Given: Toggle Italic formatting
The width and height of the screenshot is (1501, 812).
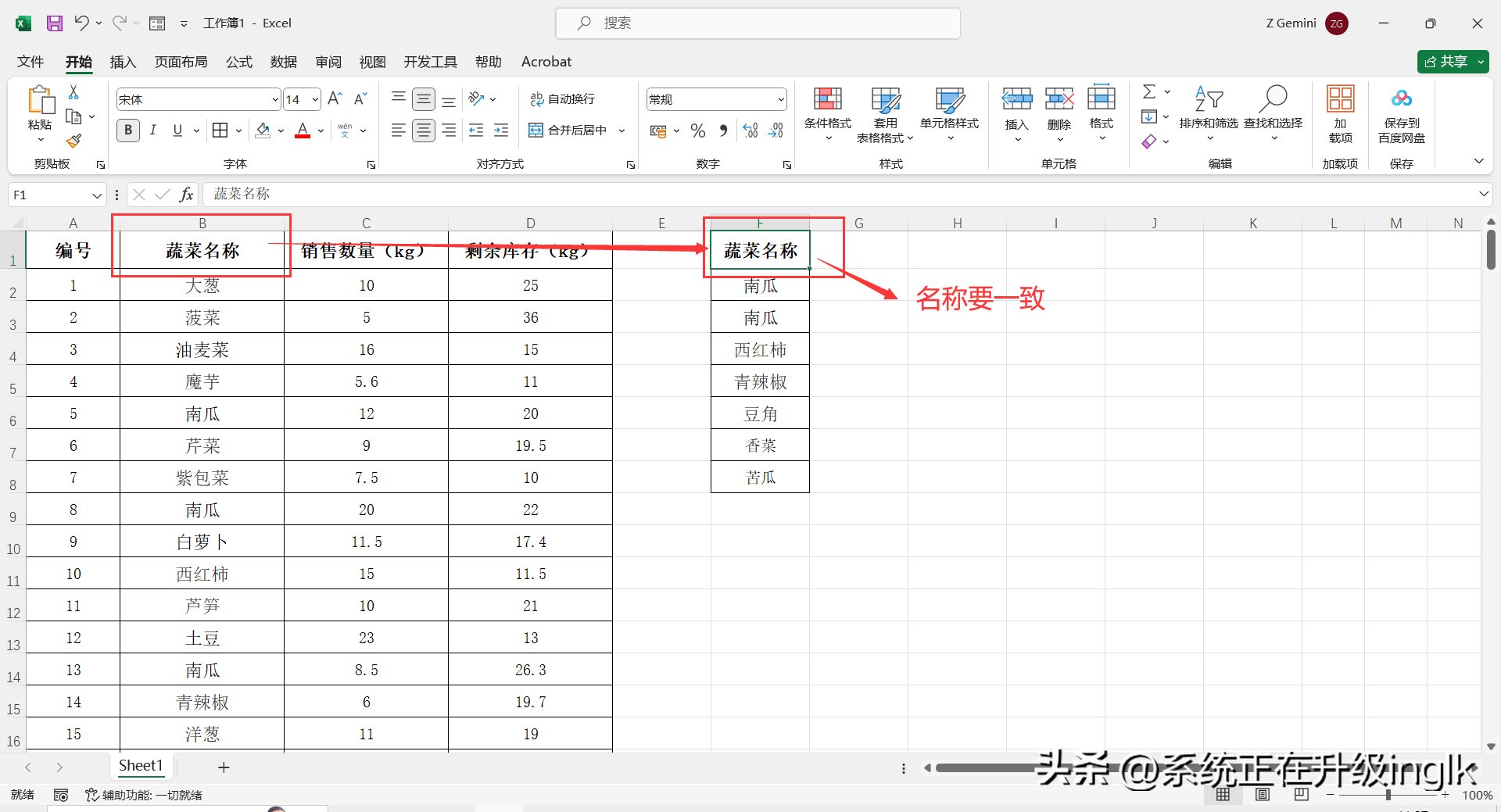Looking at the screenshot, I should point(153,131).
